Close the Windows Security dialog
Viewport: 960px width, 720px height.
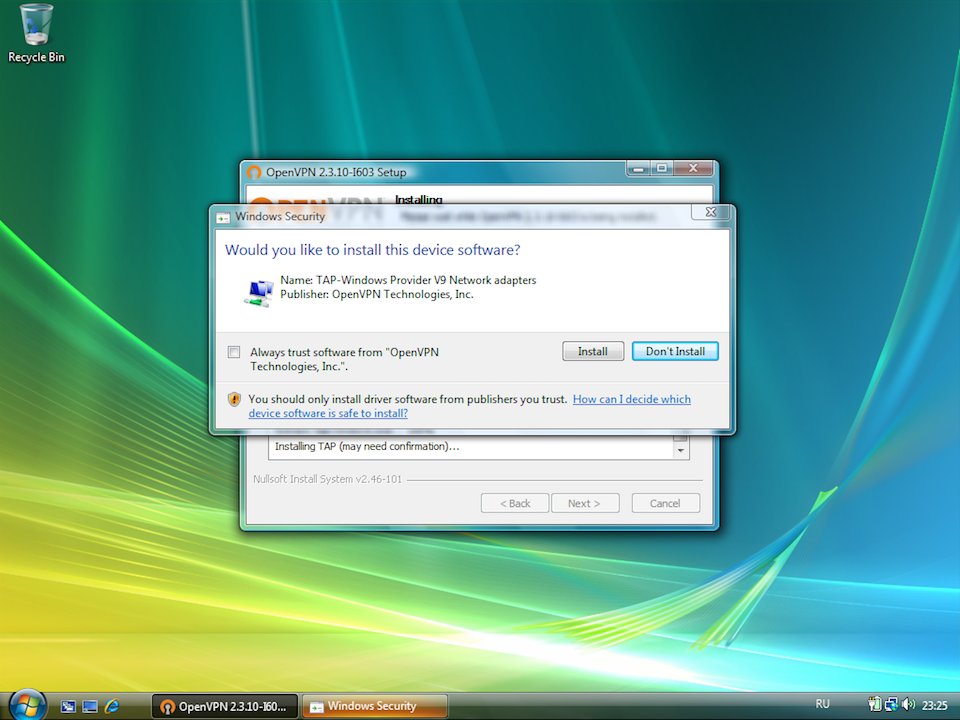pos(710,212)
